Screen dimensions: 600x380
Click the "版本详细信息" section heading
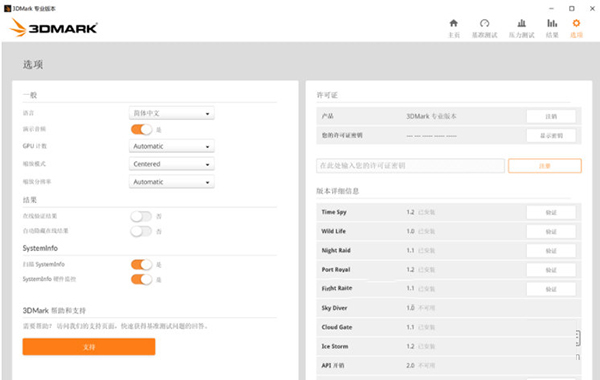(x=338, y=191)
